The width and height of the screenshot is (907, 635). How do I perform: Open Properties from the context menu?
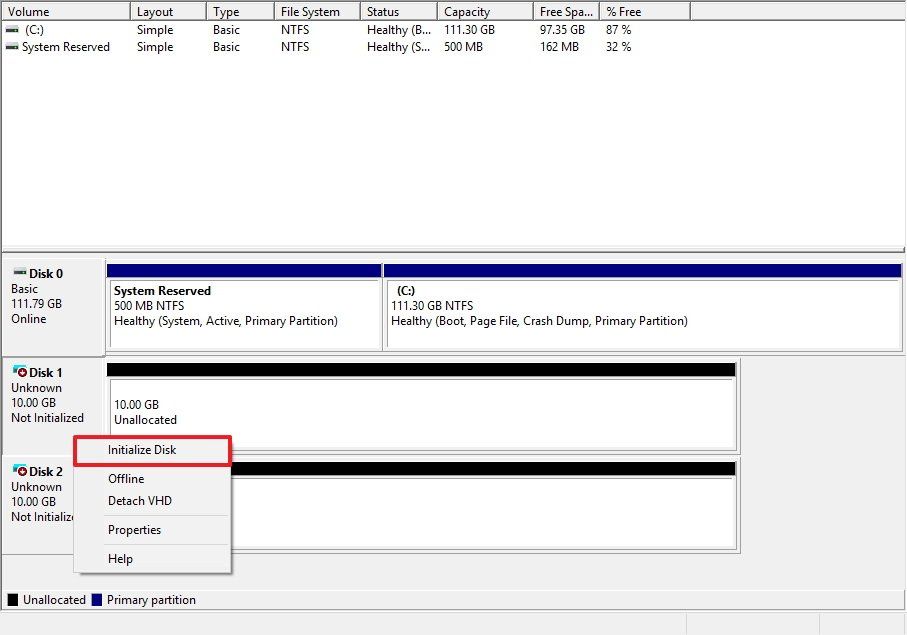coord(134,530)
